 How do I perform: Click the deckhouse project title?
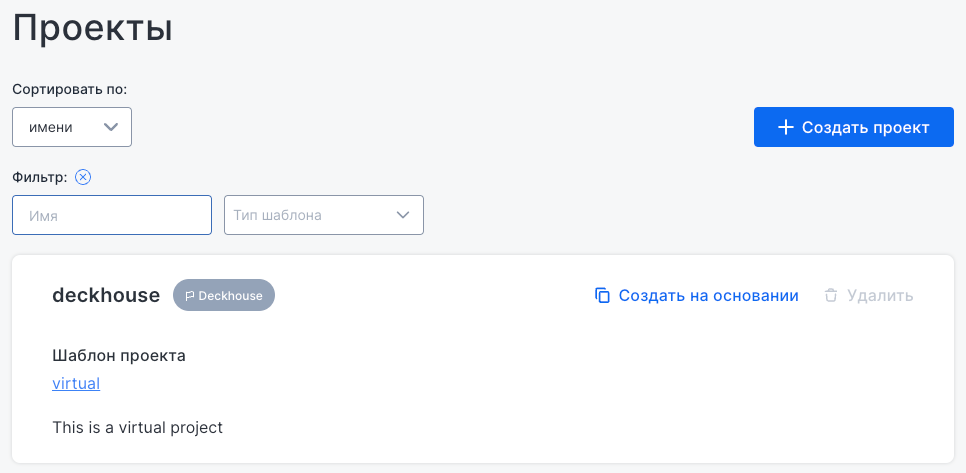106,295
